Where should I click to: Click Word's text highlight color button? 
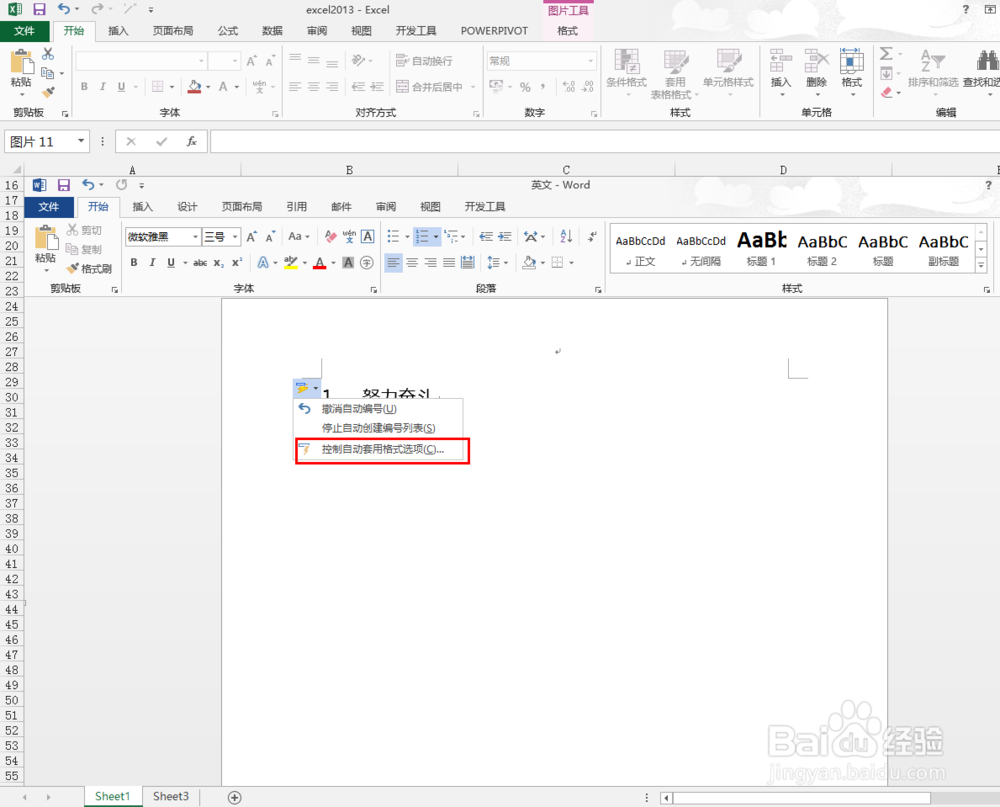point(291,262)
